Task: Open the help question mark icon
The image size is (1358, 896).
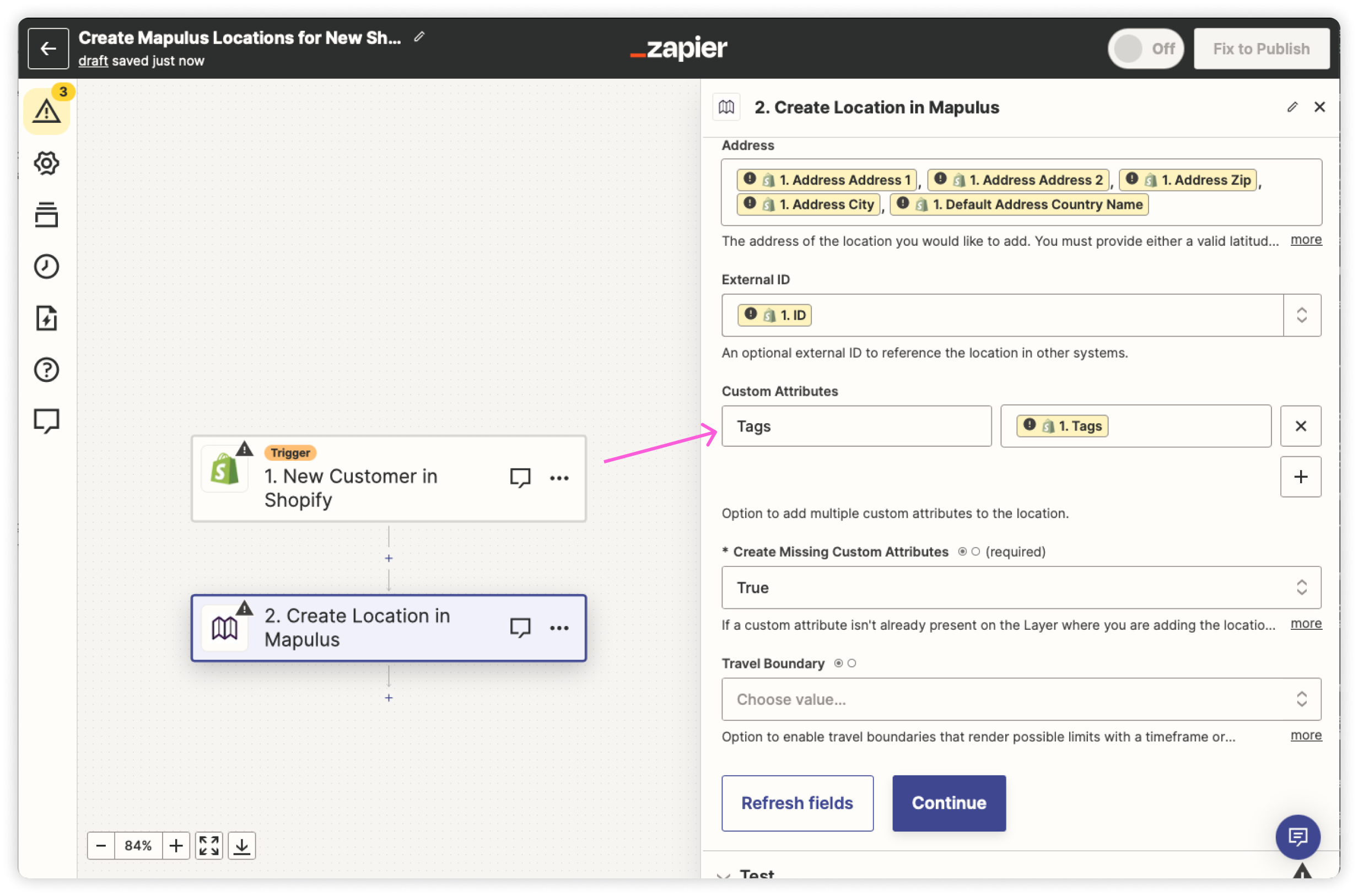Action: click(x=46, y=370)
